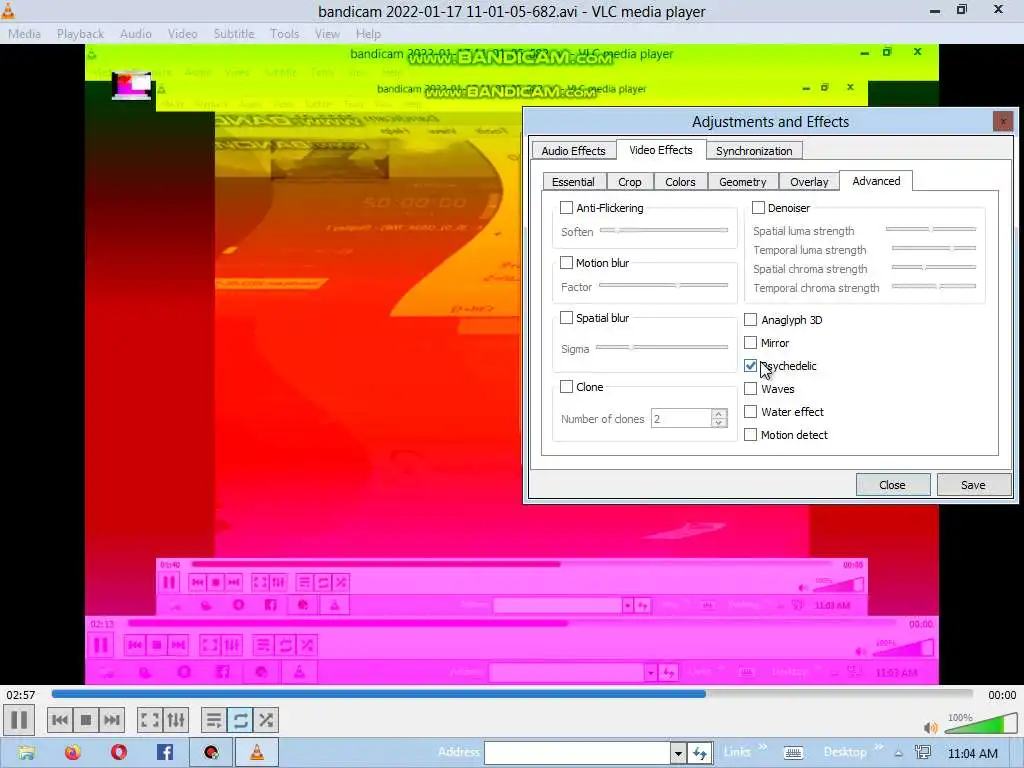This screenshot has width=1024, height=768.
Task: Enable the Motion detect checkbox
Action: 750,434
